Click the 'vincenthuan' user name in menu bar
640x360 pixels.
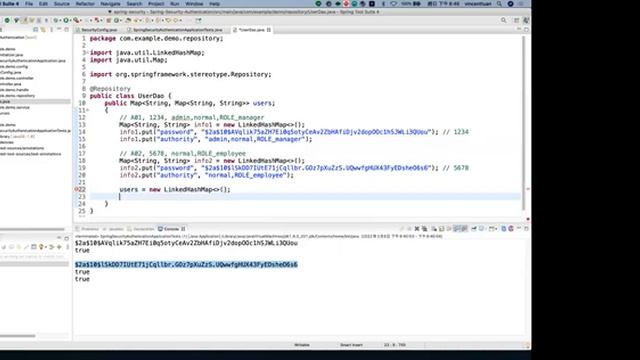pyautogui.click(x=479, y=4)
